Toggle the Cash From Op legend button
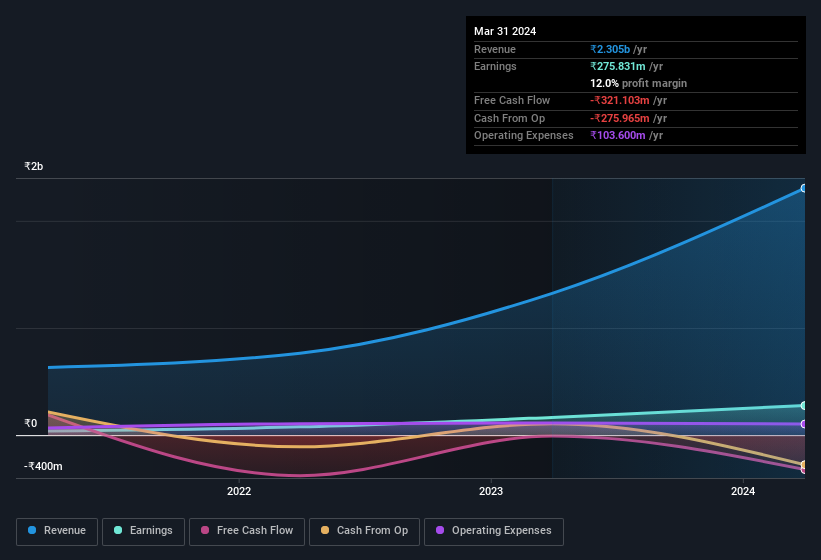 [x=364, y=531]
